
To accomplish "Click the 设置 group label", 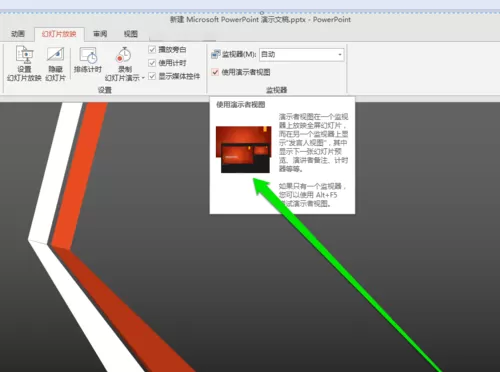I will coord(105,90).
